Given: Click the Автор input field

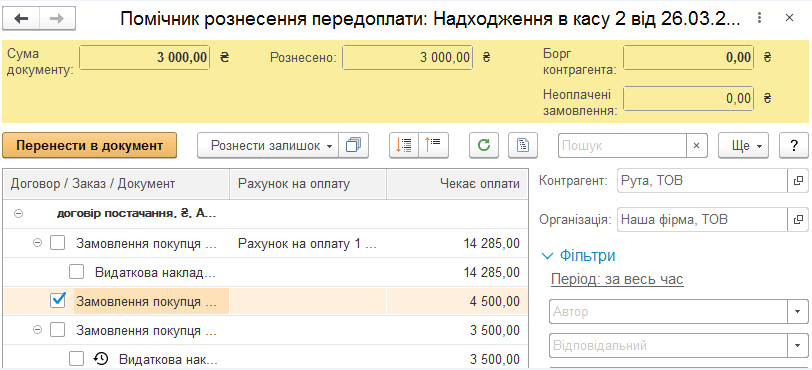Looking at the screenshot, I should tap(668, 311).
